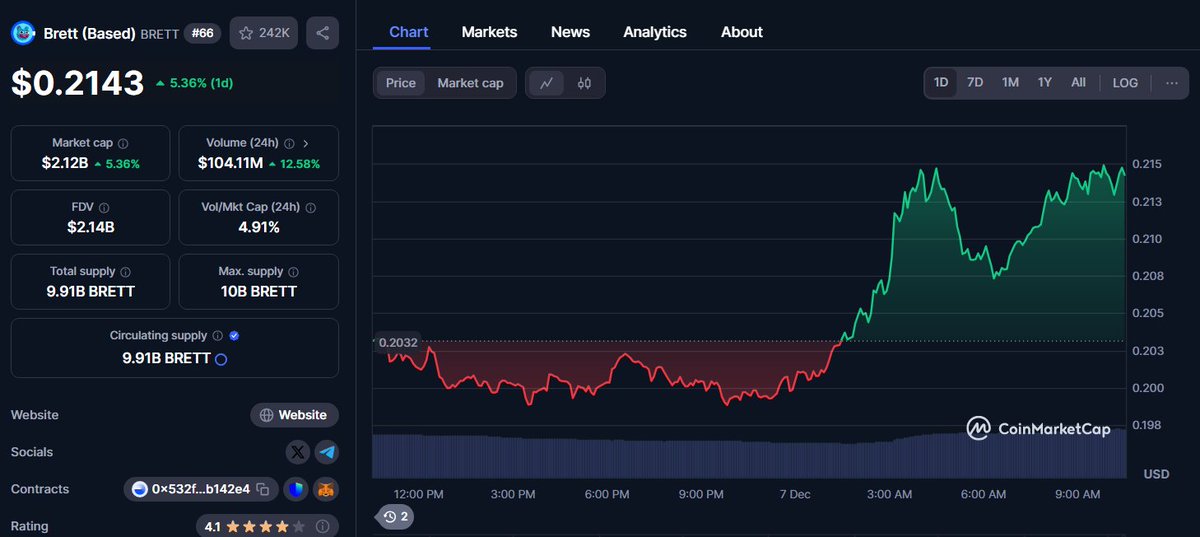This screenshot has height=537, width=1200.
Task: Select the 1M time range
Action: (x=1010, y=83)
